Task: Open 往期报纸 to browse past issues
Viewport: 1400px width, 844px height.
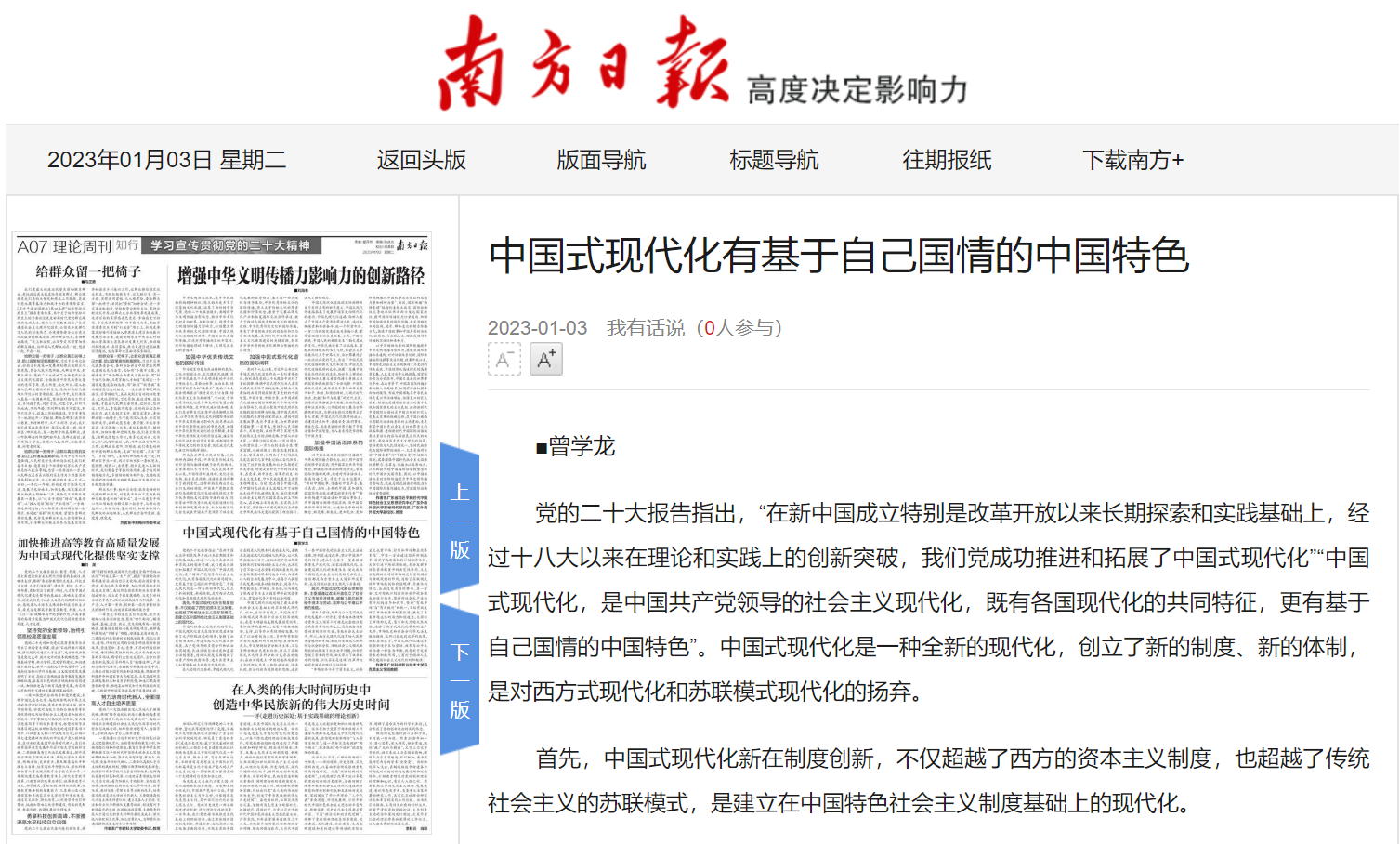Action: (945, 159)
